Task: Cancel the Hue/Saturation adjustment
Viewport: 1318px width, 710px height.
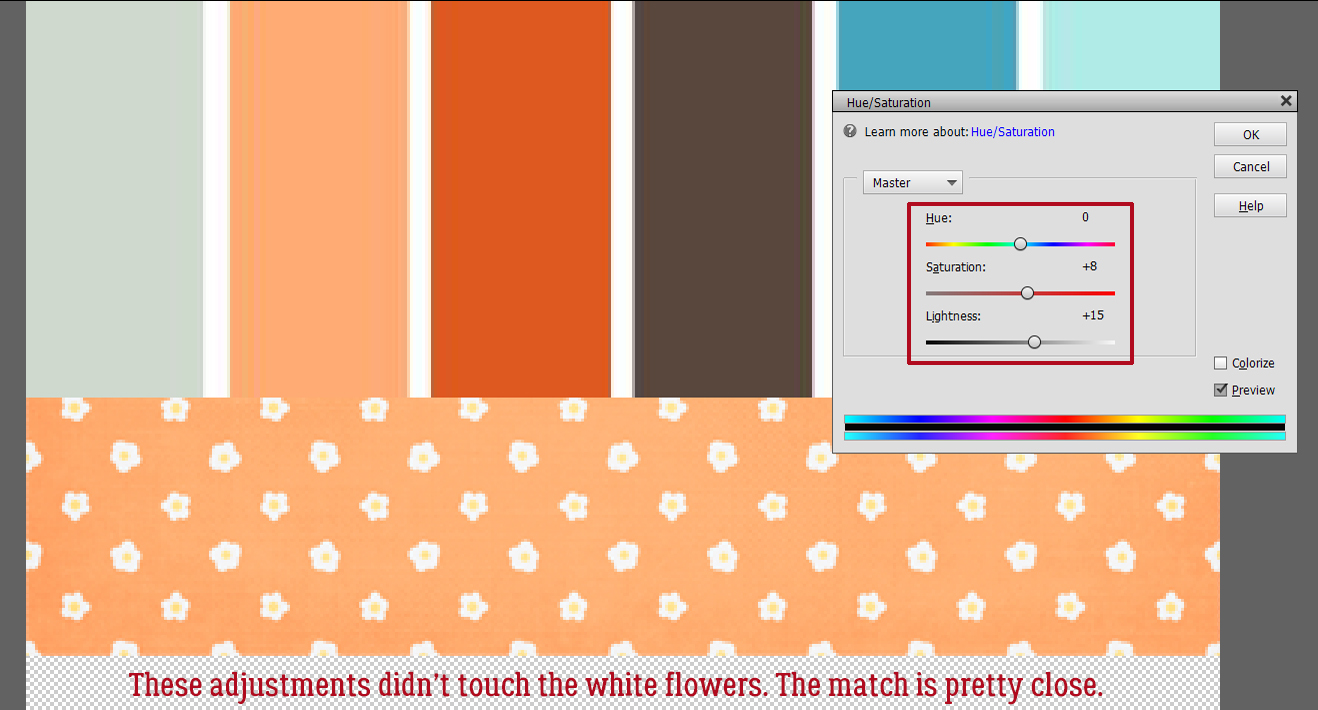Action: pos(1250,167)
